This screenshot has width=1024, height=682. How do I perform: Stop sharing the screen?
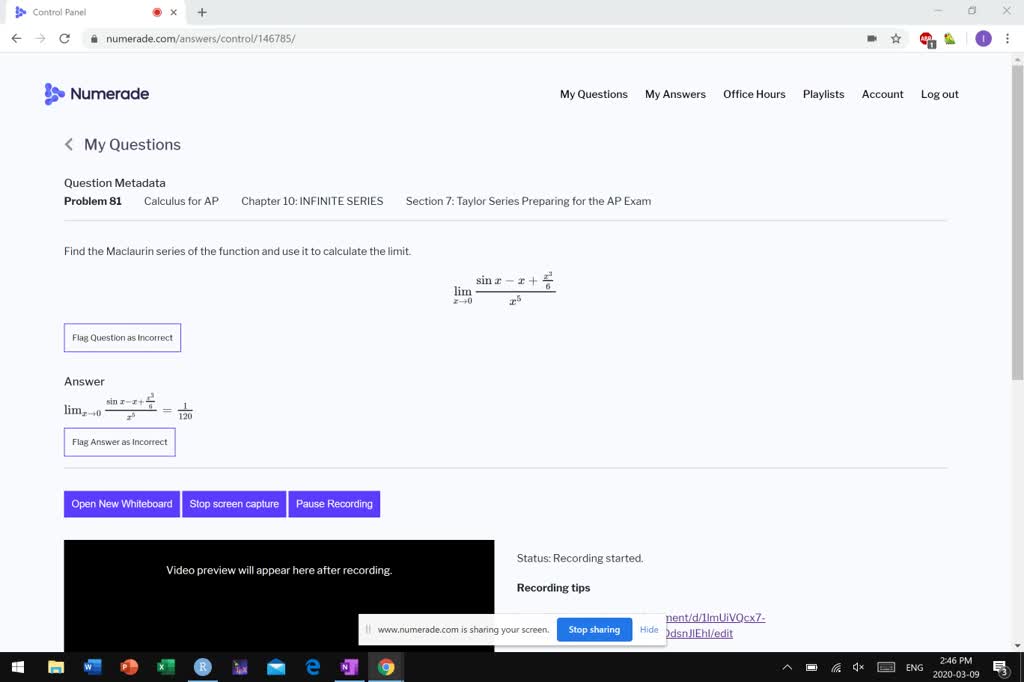pyautogui.click(x=594, y=629)
